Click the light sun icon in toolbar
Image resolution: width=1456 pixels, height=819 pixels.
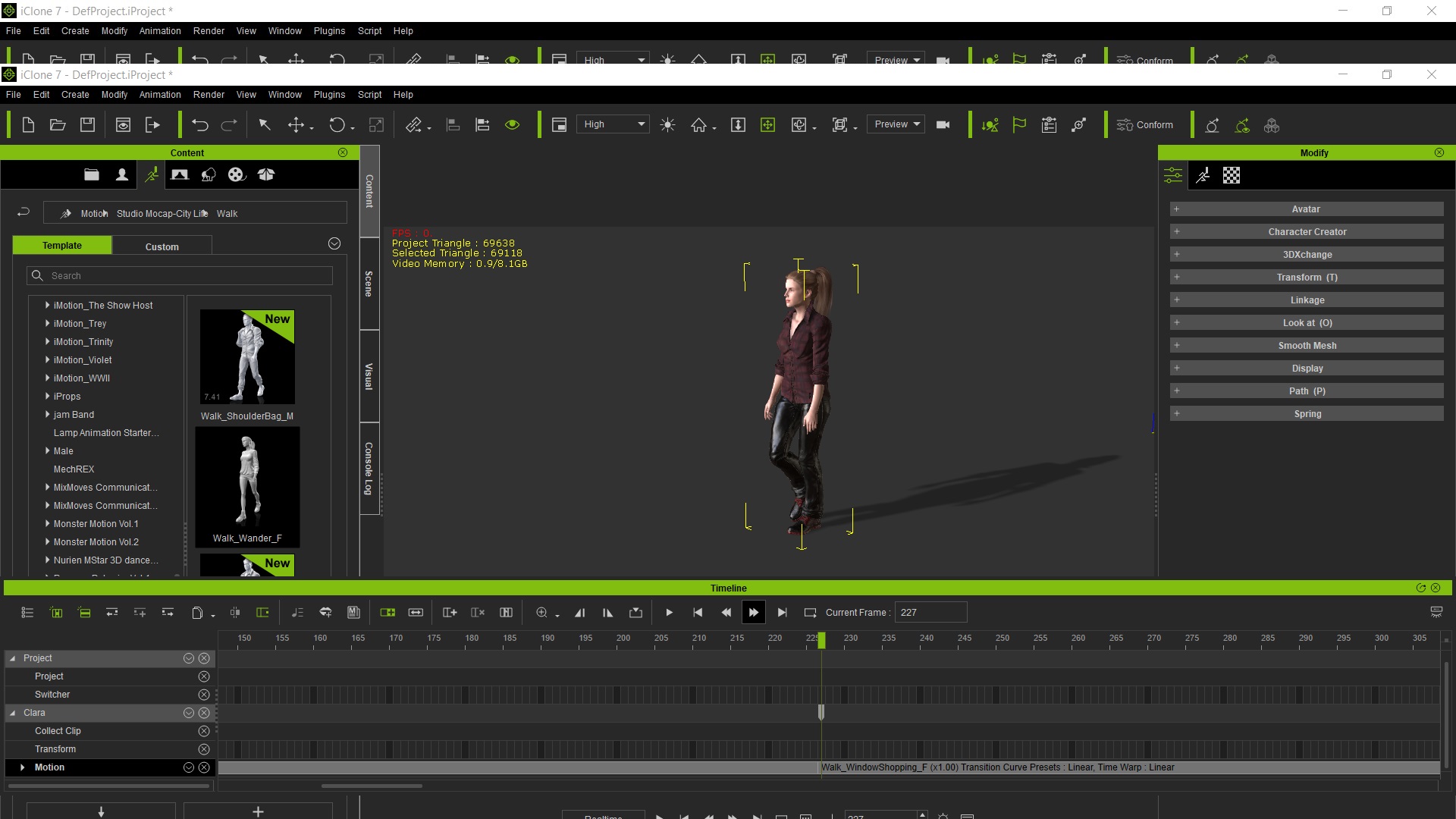(667, 125)
